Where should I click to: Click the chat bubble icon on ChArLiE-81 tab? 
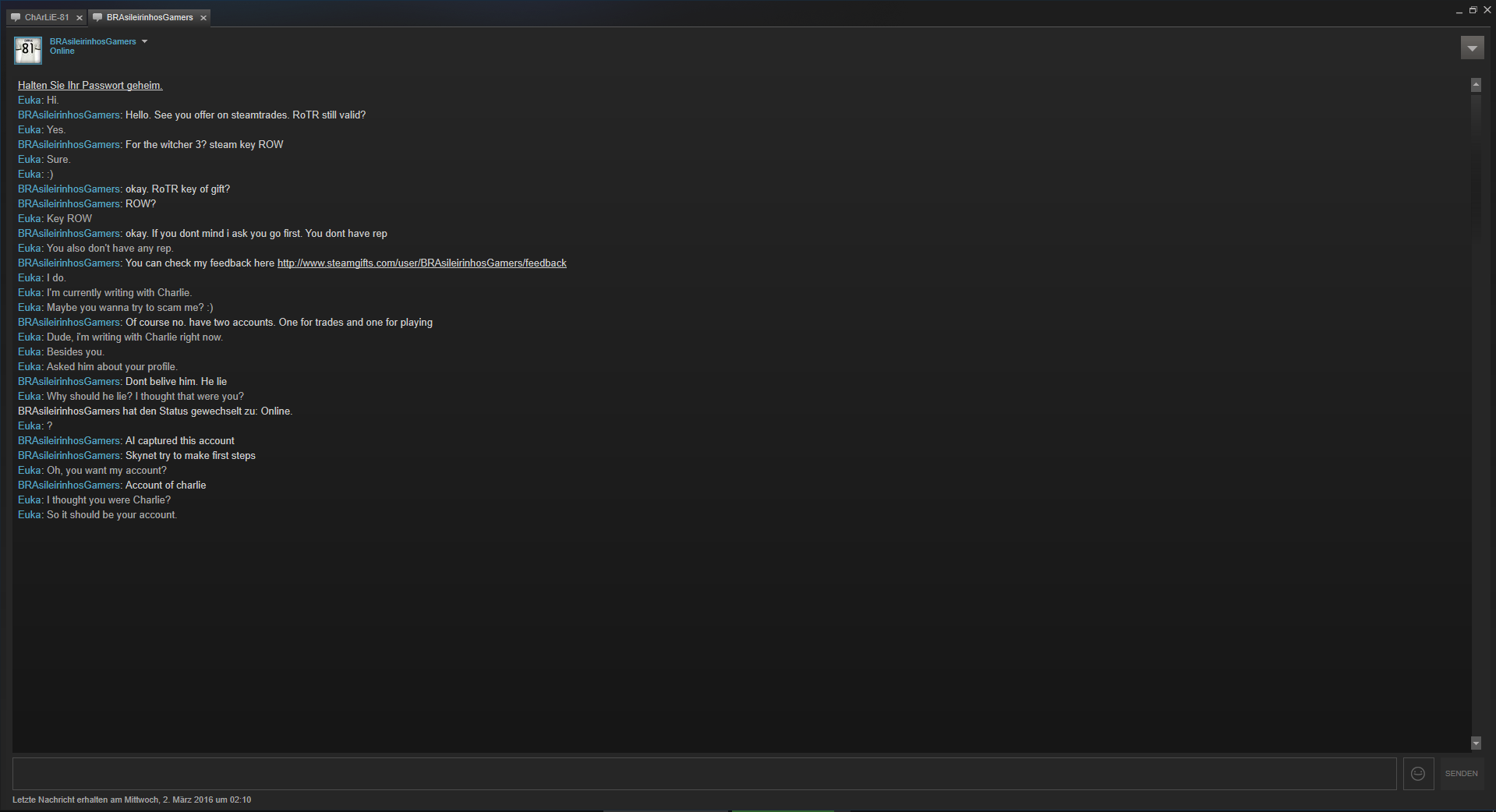(16, 17)
